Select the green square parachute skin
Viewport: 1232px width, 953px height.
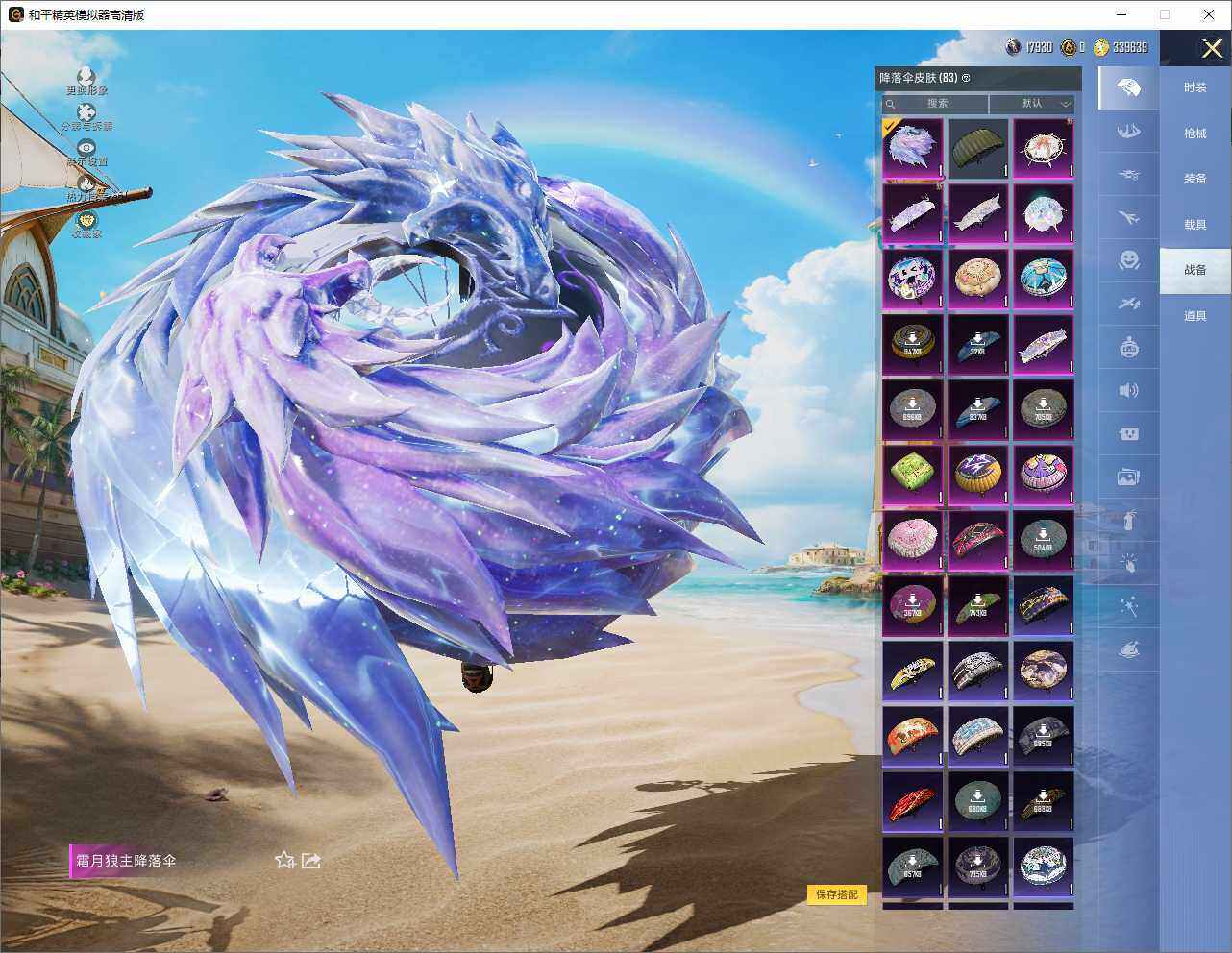(x=913, y=475)
